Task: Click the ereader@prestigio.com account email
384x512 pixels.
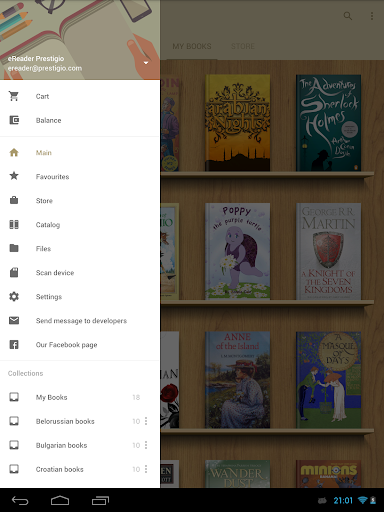Action: click(45, 68)
